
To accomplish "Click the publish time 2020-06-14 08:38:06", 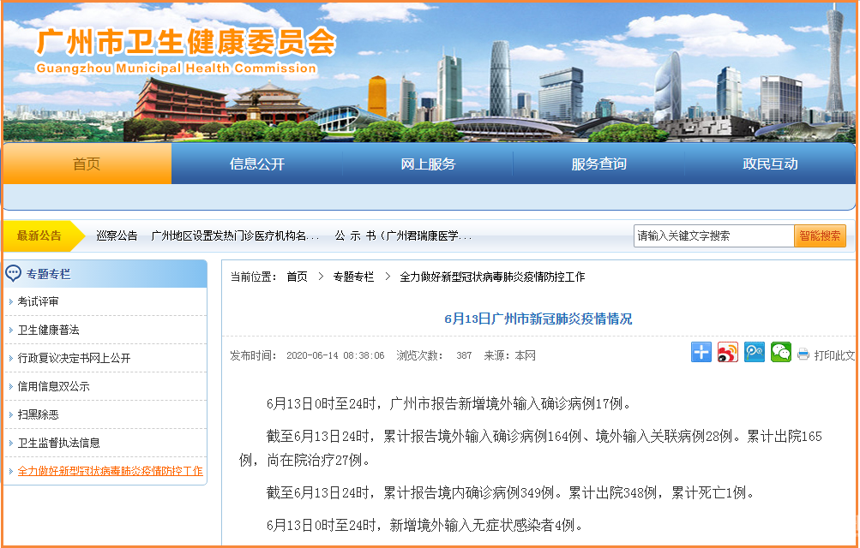I will click(x=335, y=355).
